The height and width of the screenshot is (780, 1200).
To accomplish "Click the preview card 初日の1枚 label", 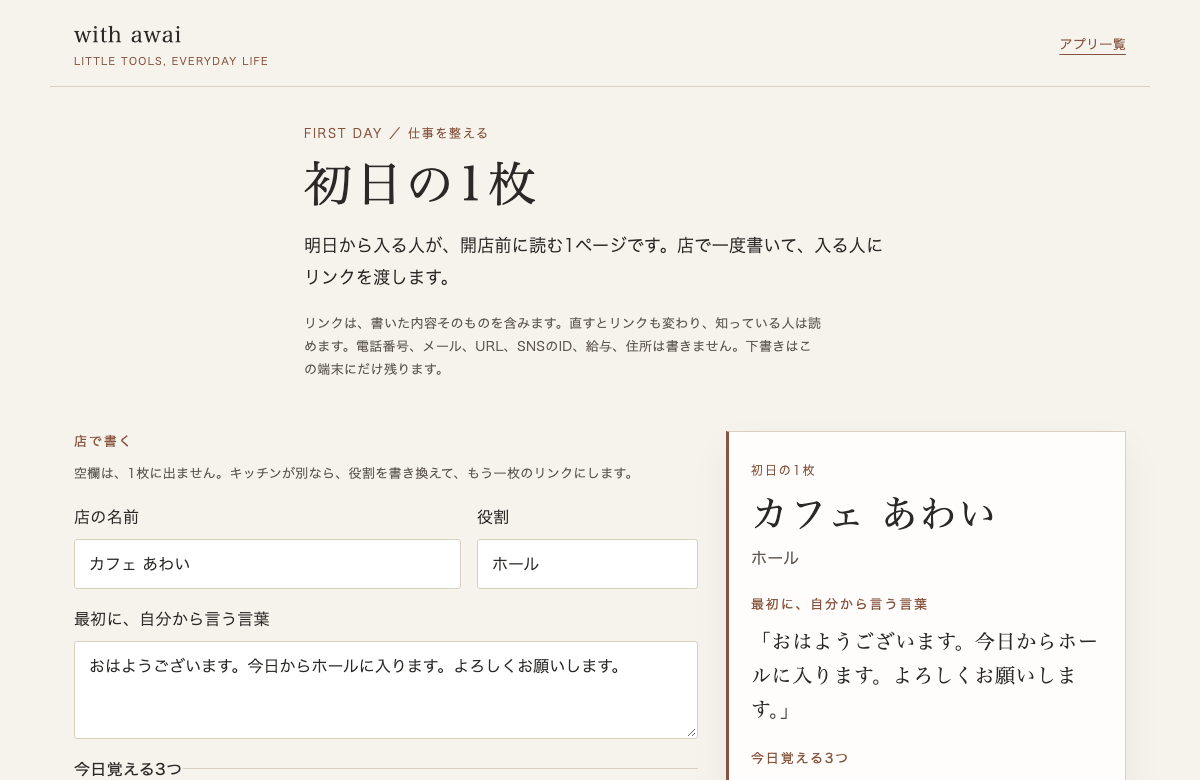I will coord(783,470).
